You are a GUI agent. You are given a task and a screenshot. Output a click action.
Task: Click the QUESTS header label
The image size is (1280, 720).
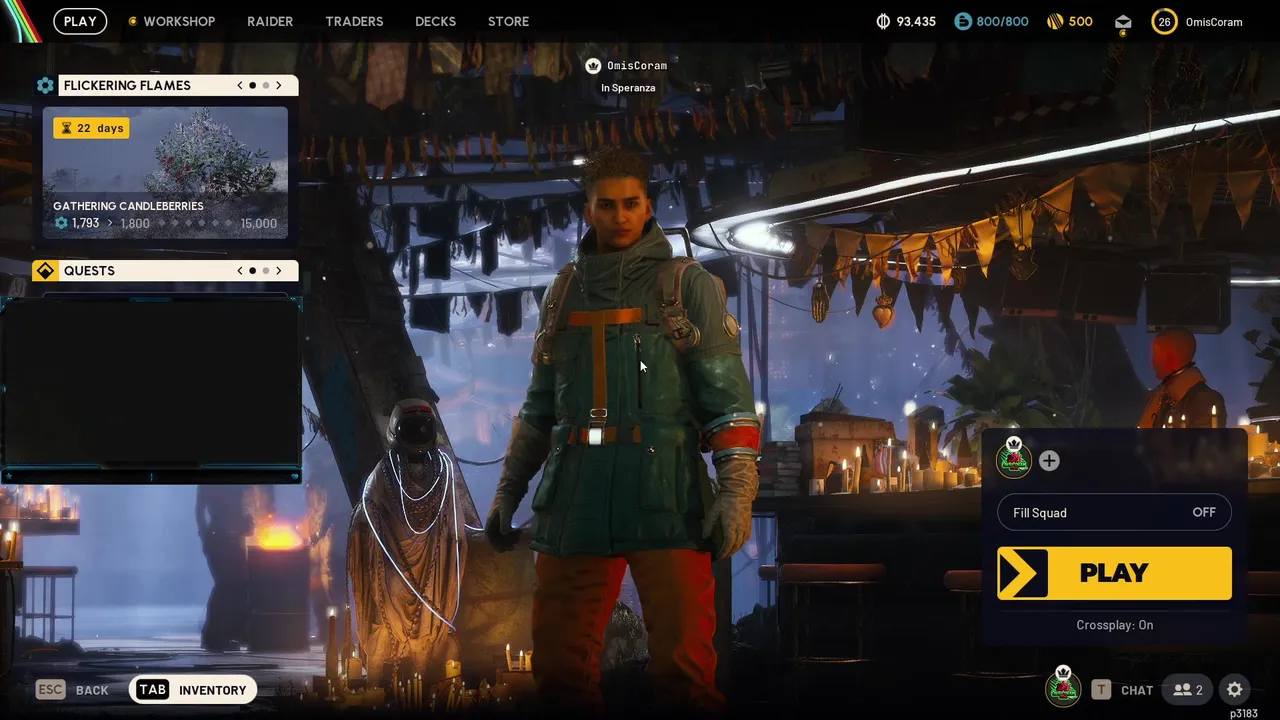[x=89, y=271]
